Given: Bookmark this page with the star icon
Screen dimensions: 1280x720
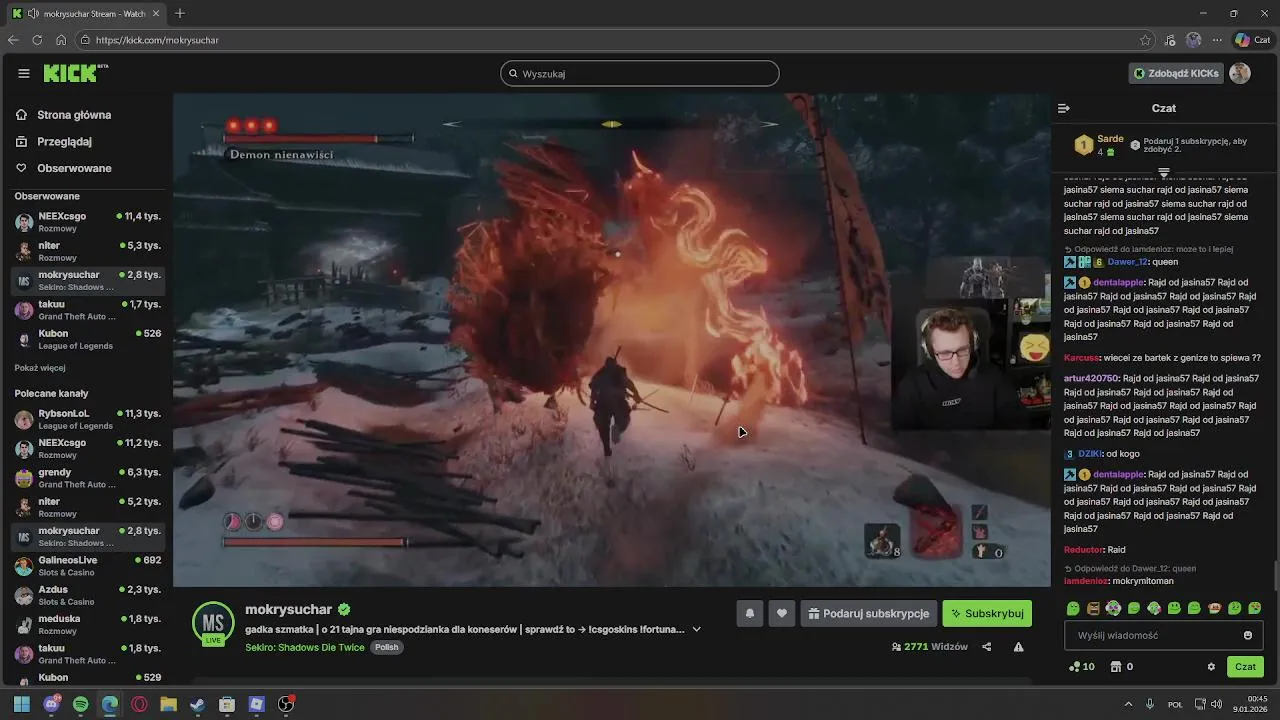Looking at the screenshot, I should [x=1145, y=40].
